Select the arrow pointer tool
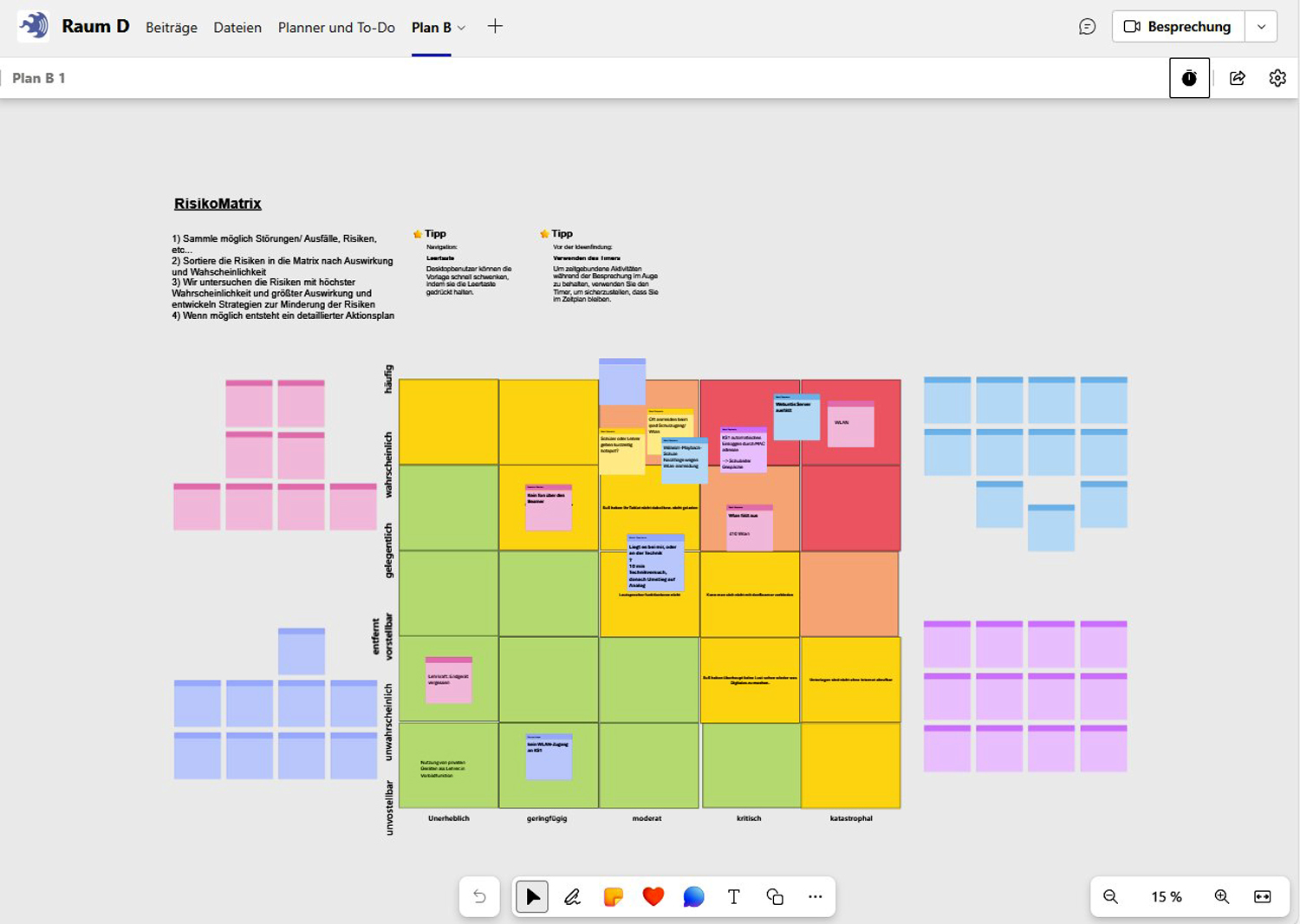The width and height of the screenshot is (1300, 924). click(x=532, y=897)
